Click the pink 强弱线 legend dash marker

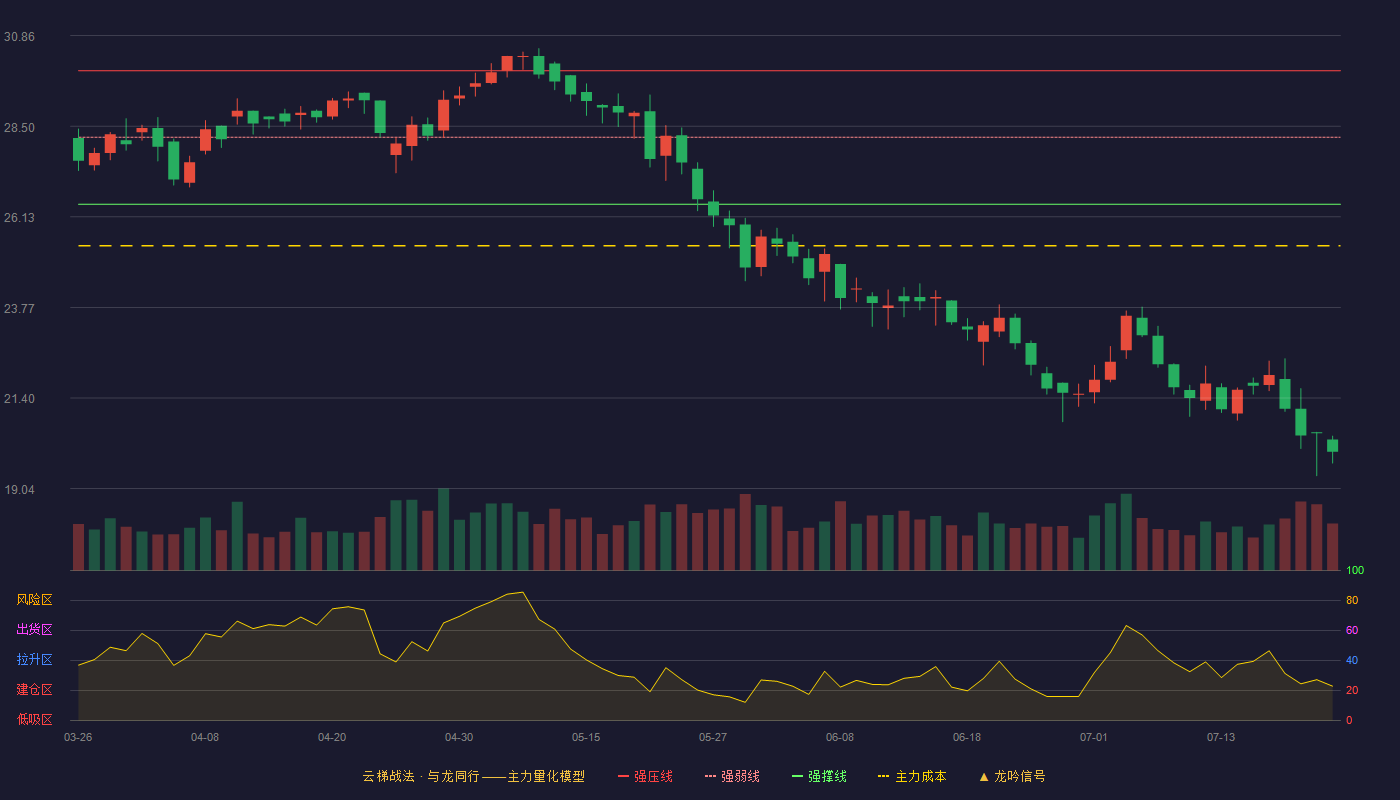711,776
